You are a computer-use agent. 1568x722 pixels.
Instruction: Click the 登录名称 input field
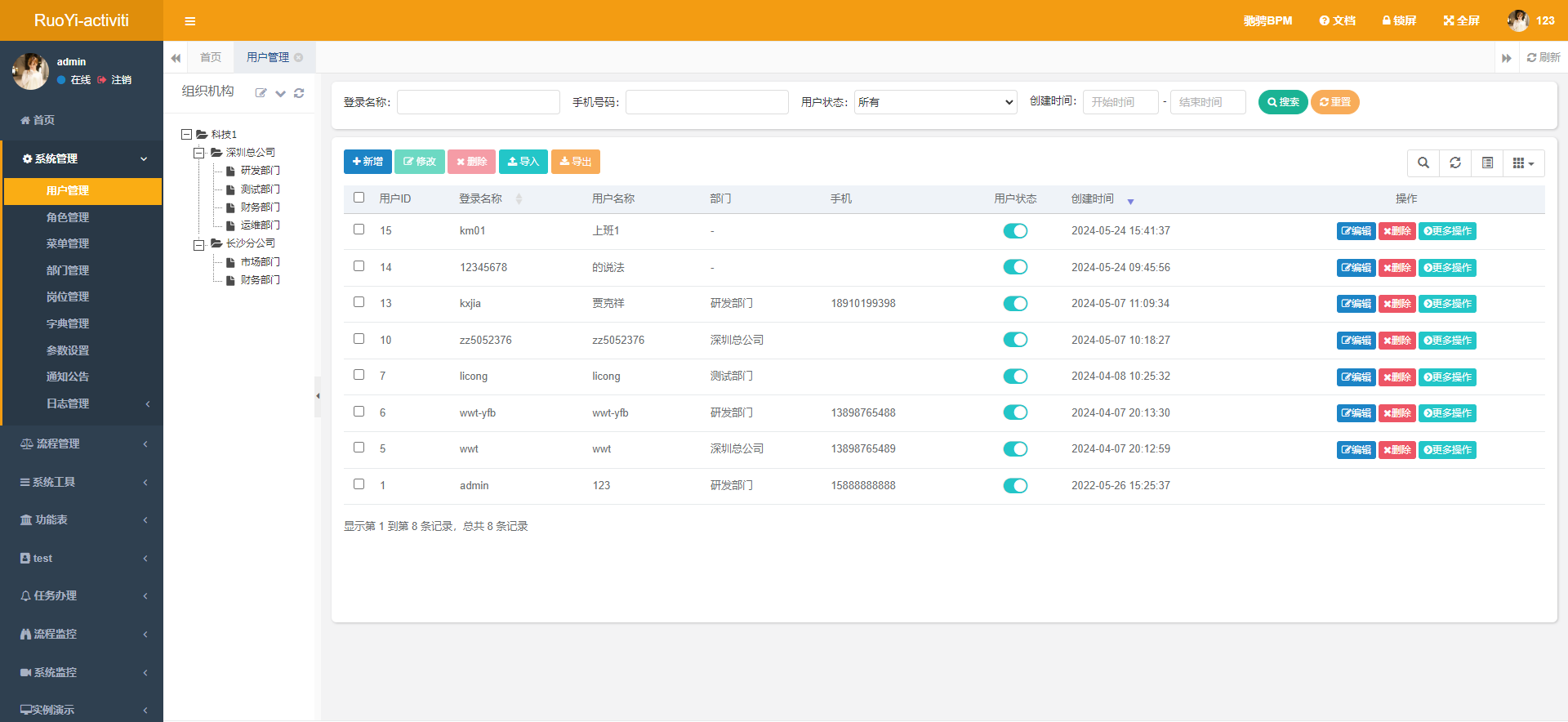tap(479, 102)
